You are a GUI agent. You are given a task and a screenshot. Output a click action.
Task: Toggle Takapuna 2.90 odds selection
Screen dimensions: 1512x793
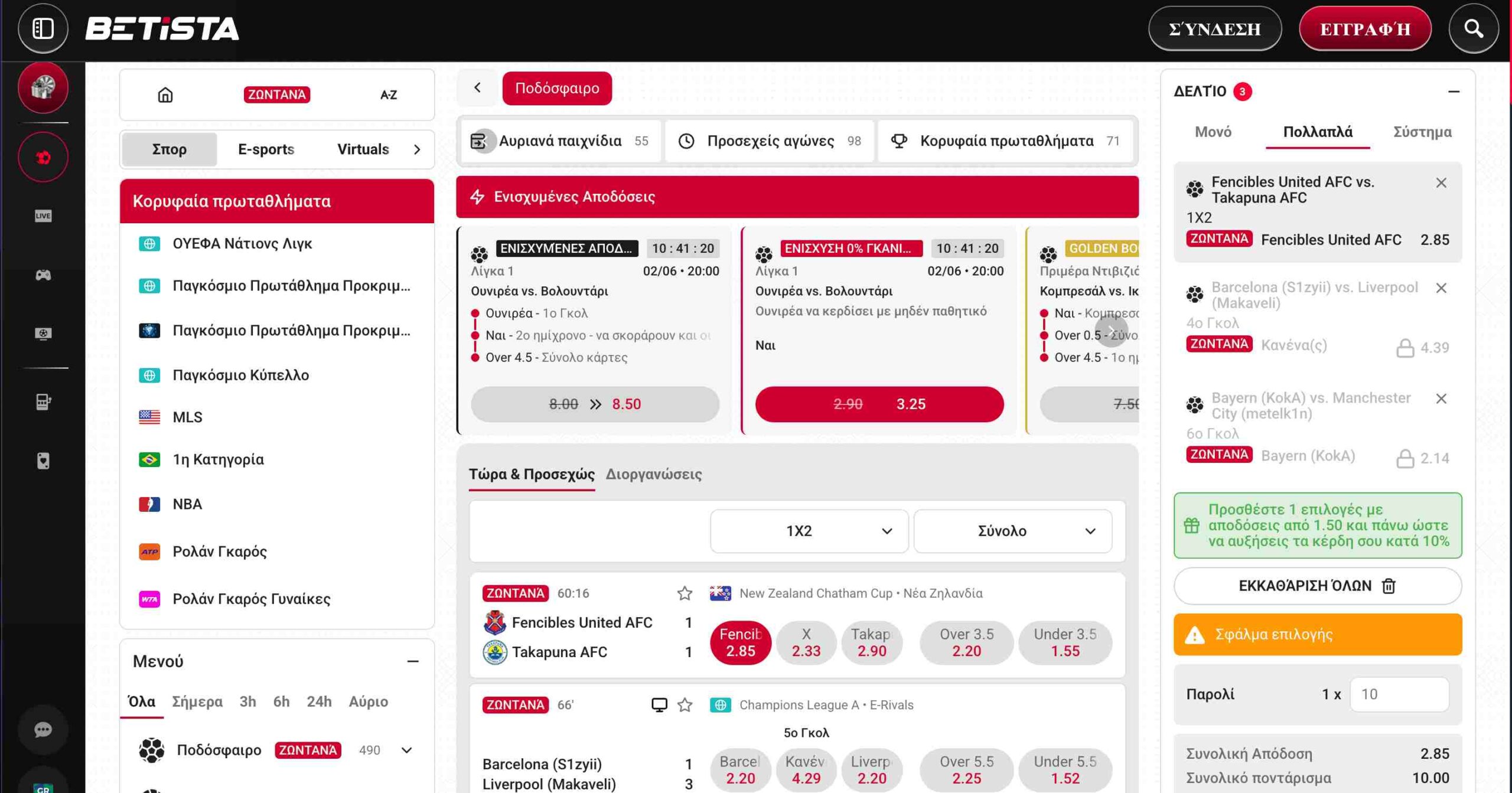872,642
